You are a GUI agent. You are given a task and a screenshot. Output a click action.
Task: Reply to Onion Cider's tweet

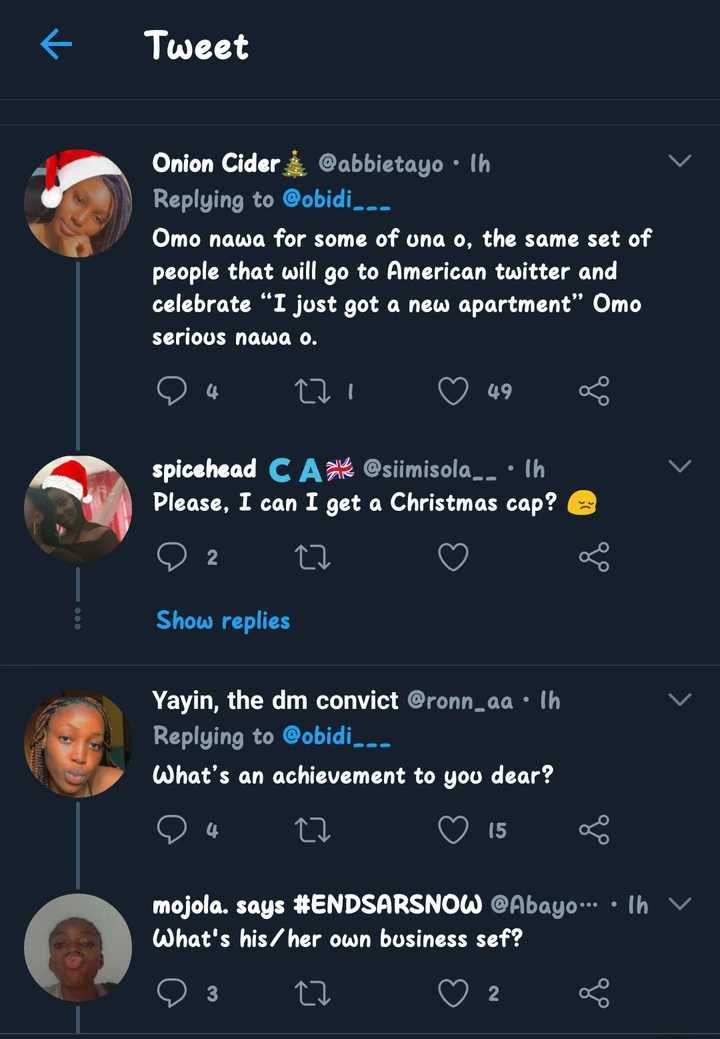(x=173, y=391)
